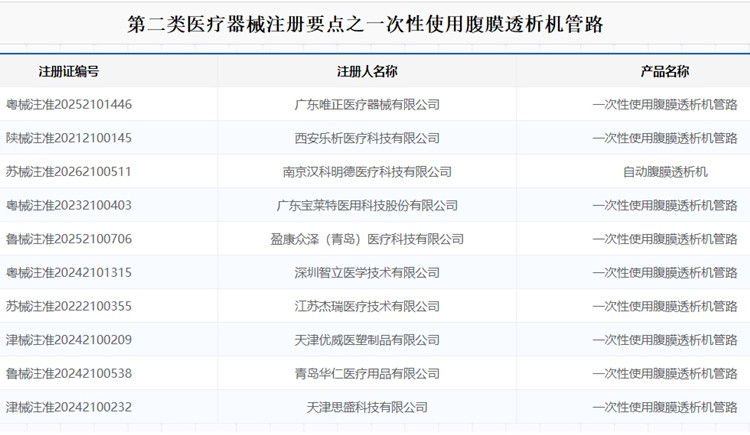
Task: Click registrant 广东宝莱特医用科技股份有限公司
Action: pyautogui.click(x=367, y=205)
